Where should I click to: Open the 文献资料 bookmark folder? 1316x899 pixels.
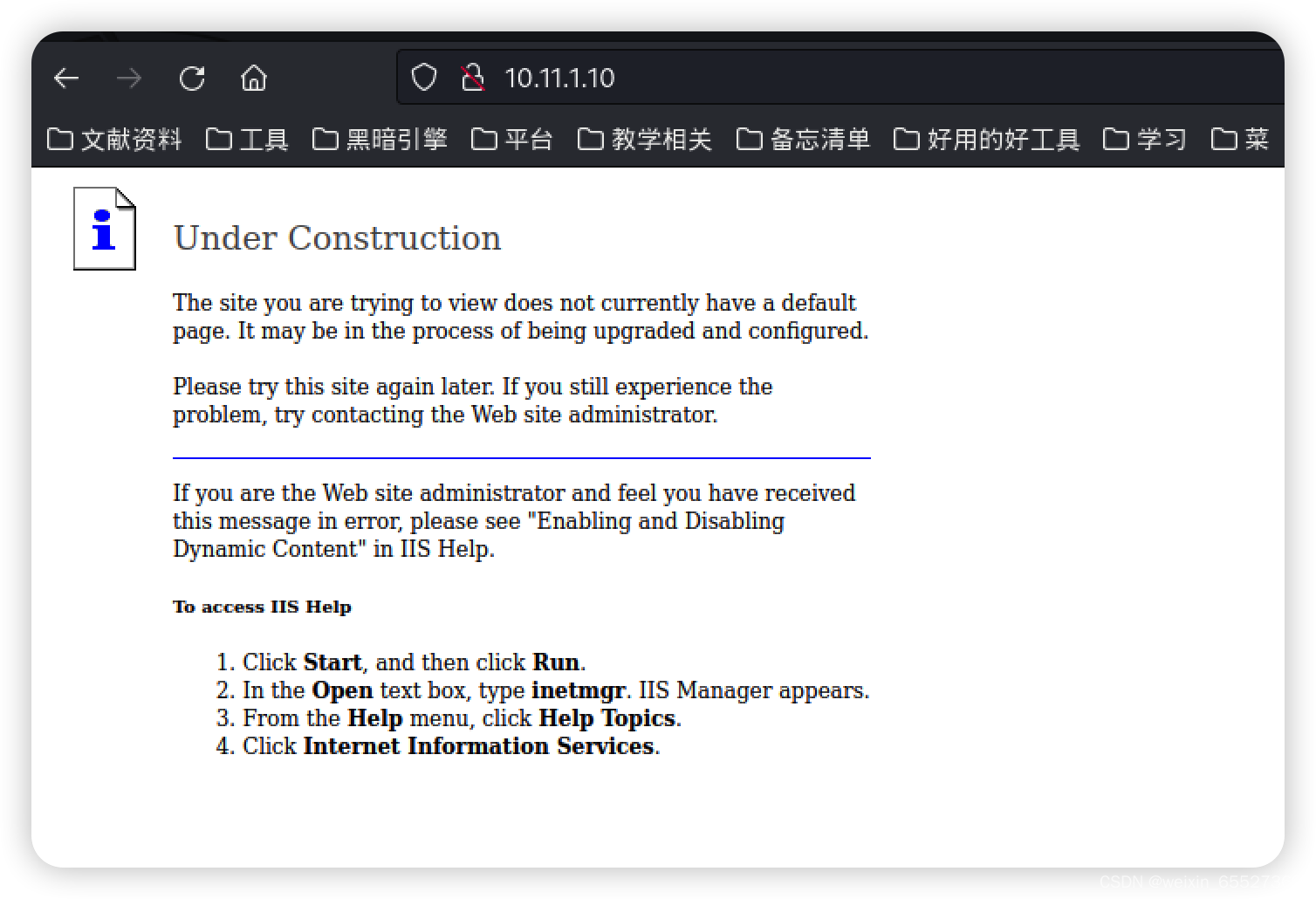pos(114,139)
